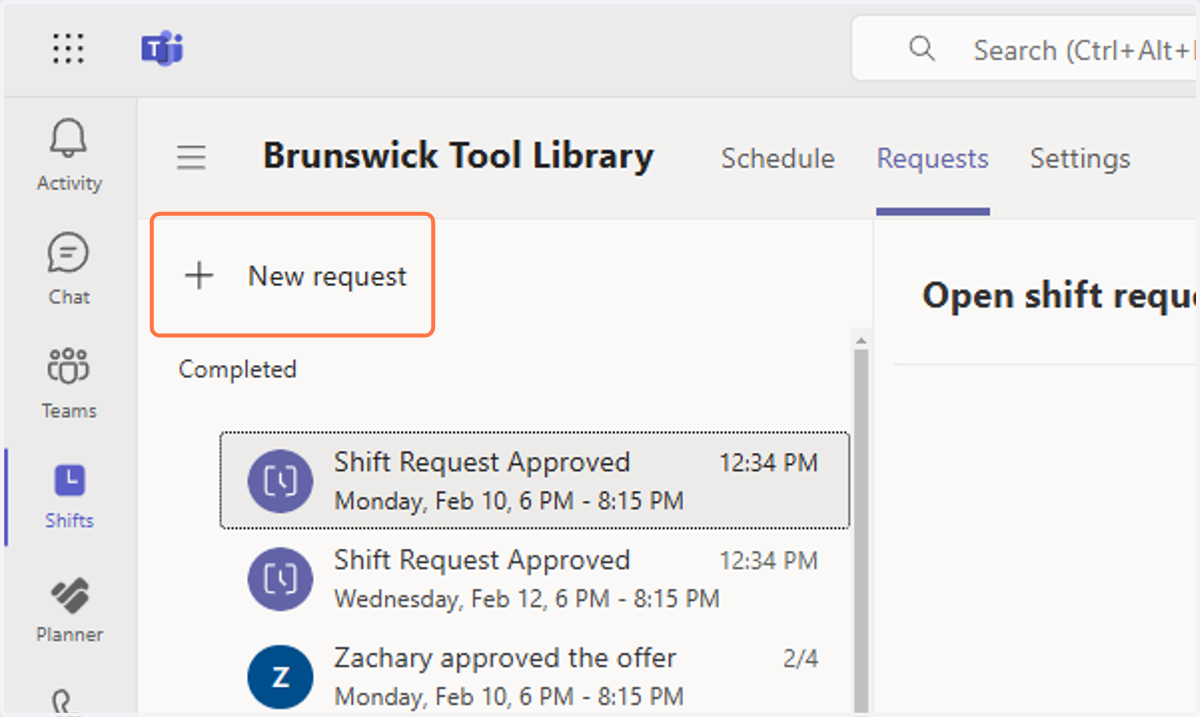Open the Activity bell icon
1200x717 pixels.
tap(69, 139)
